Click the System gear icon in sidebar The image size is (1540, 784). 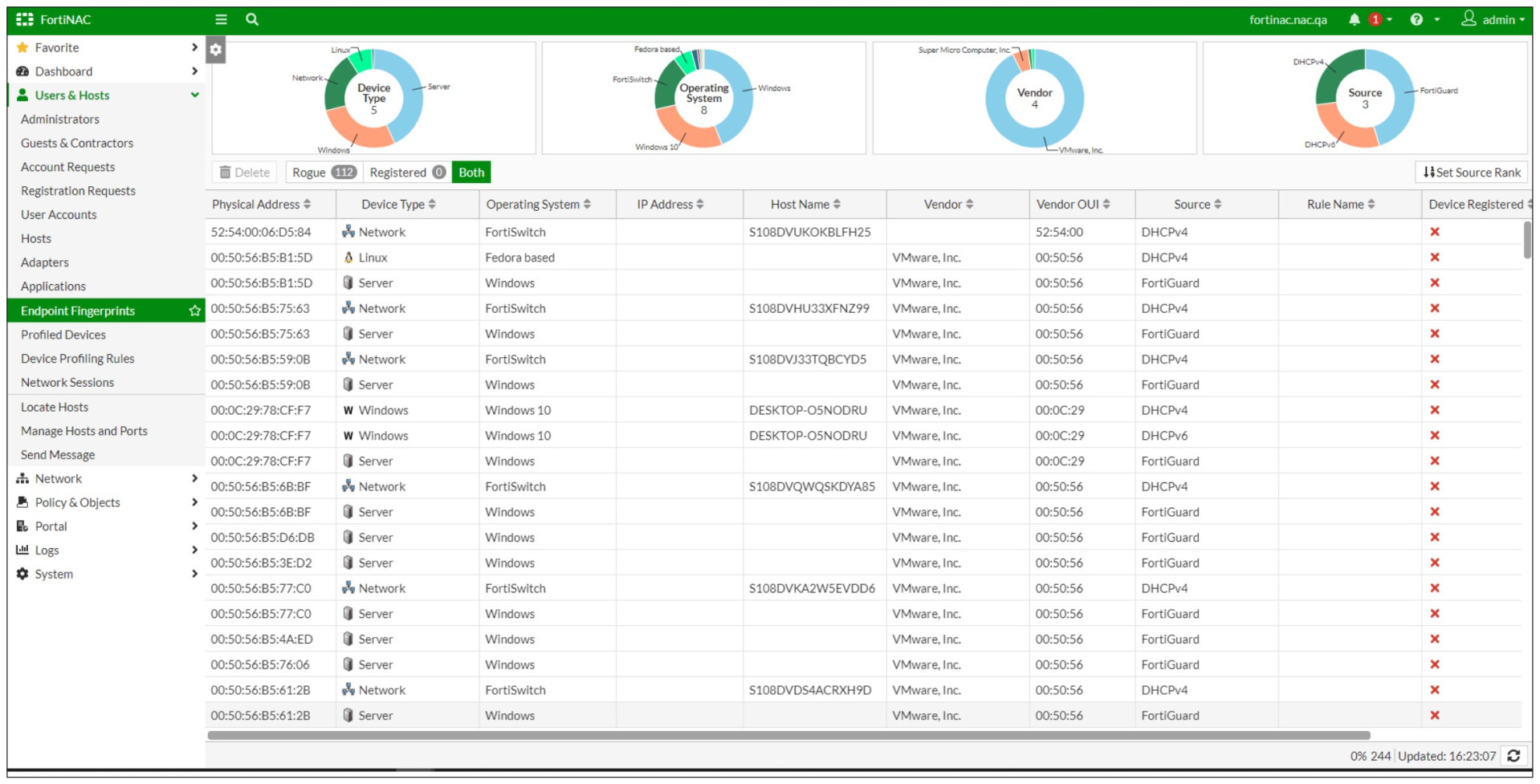pos(22,574)
